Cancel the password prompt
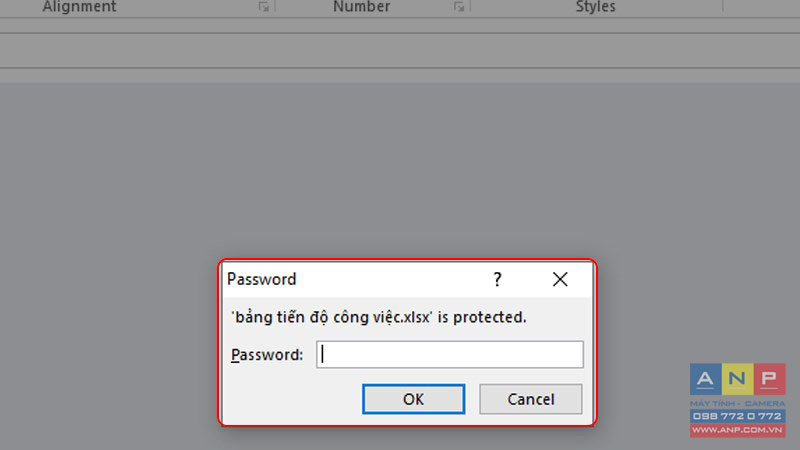This screenshot has height=450, width=800. click(531, 399)
